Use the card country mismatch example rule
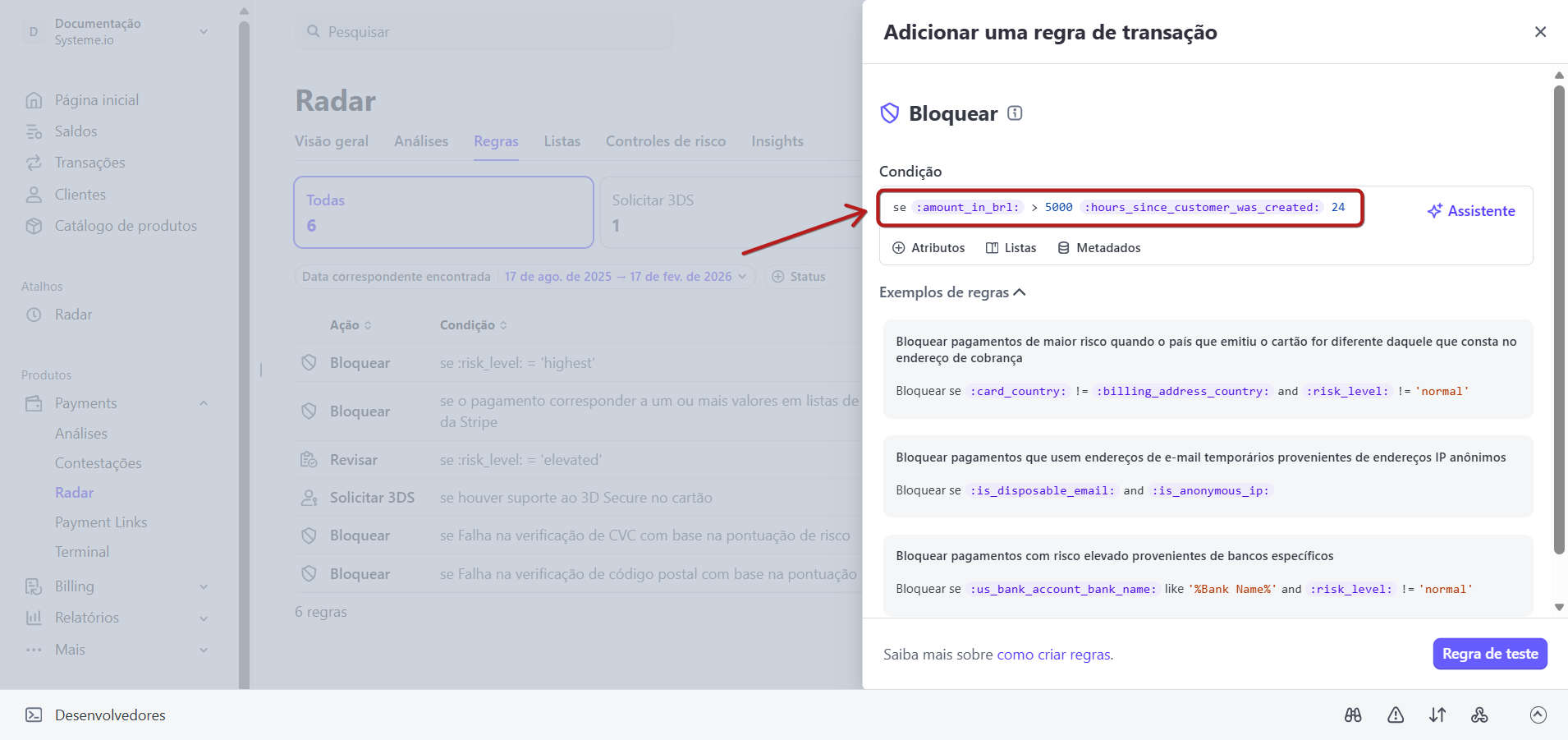The height and width of the screenshot is (740, 1568). tap(1208, 369)
